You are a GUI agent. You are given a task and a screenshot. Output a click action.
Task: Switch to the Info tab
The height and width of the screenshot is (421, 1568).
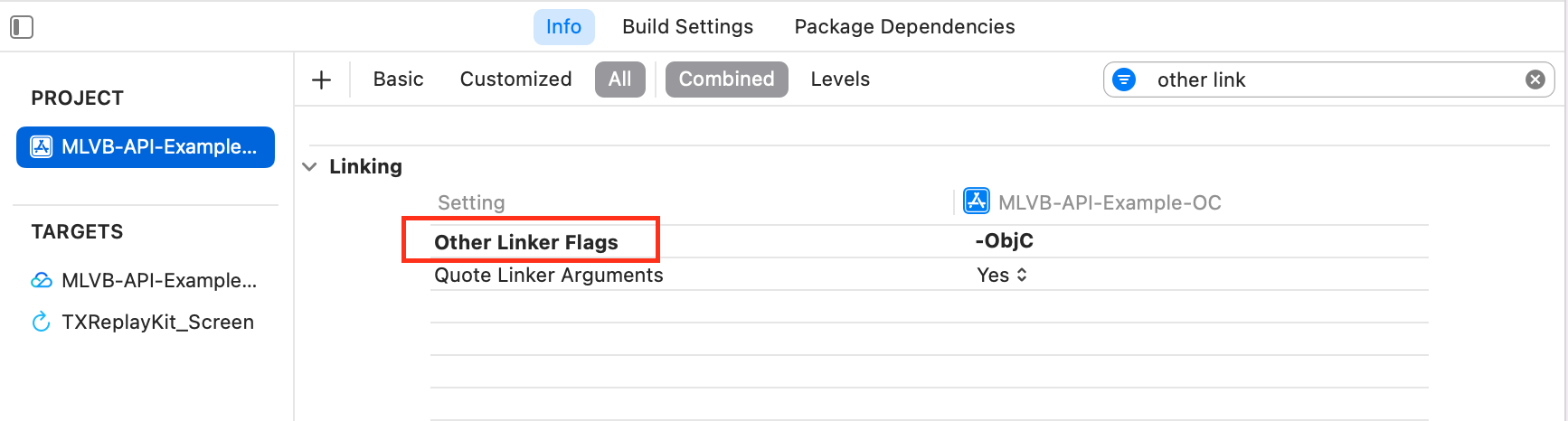(563, 27)
